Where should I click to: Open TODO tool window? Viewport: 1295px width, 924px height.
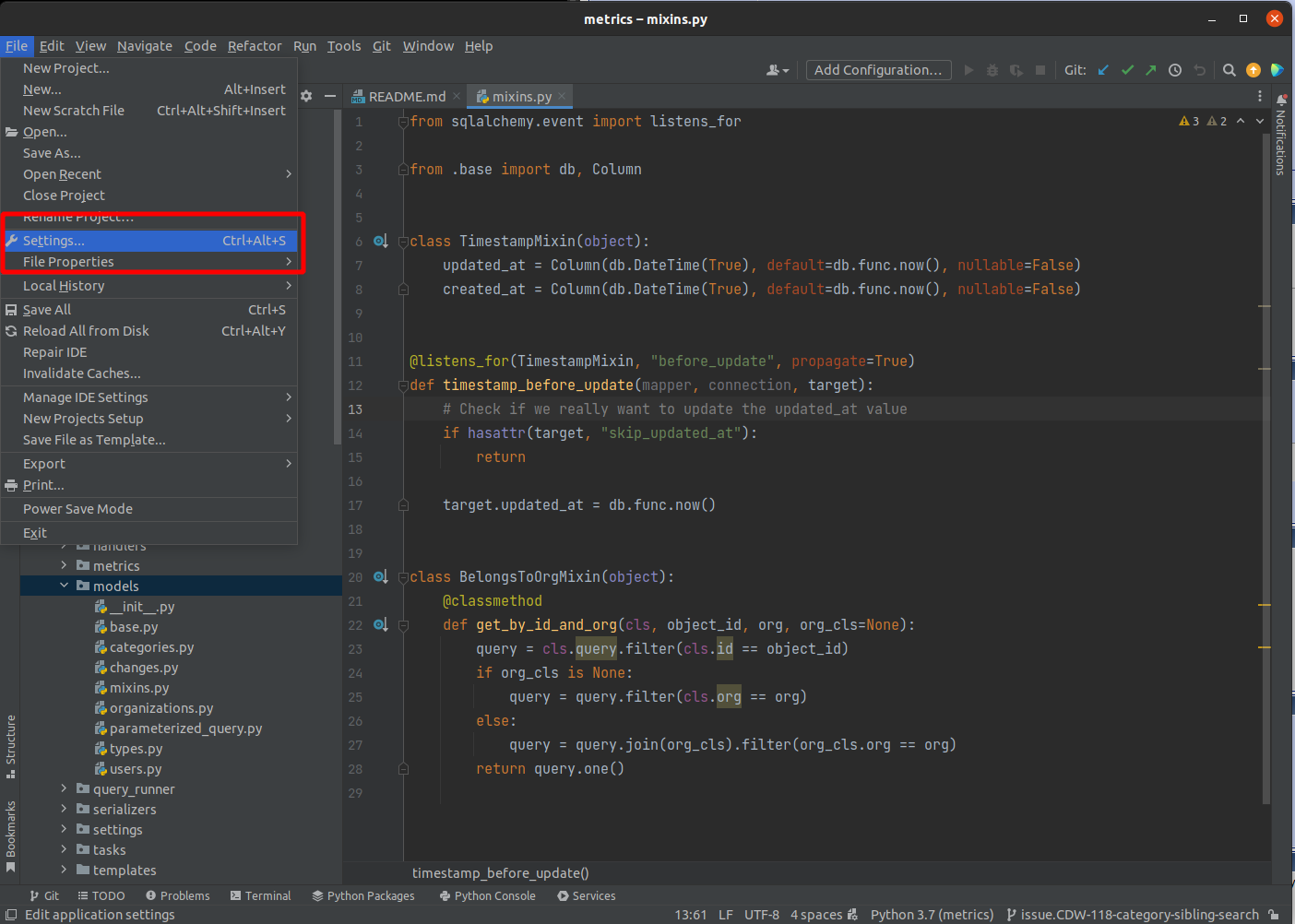[101, 895]
